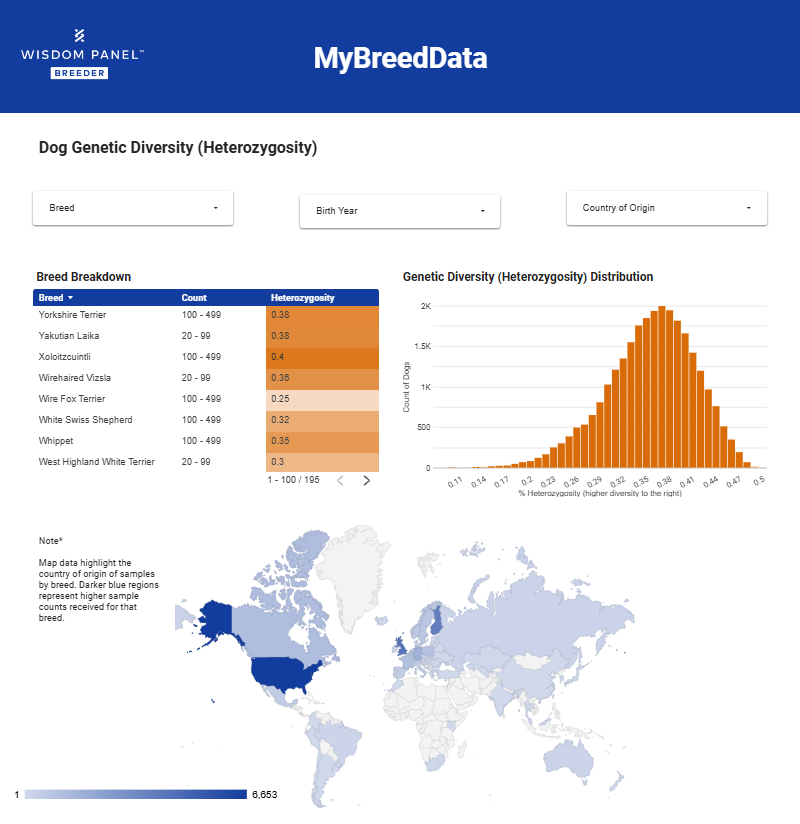
Task: Select the Yorkshire Terrier row
Action: (206, 315)
